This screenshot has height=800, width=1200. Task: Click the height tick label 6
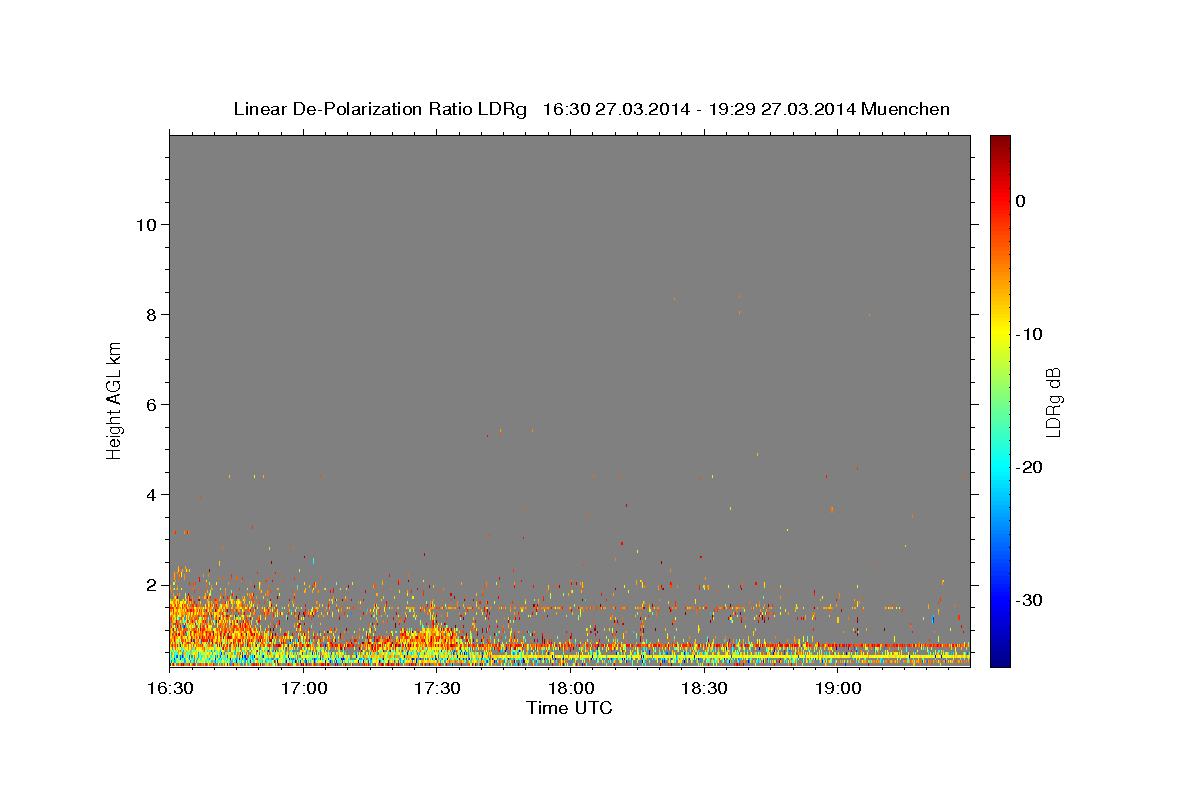click(x=152, y=404)
